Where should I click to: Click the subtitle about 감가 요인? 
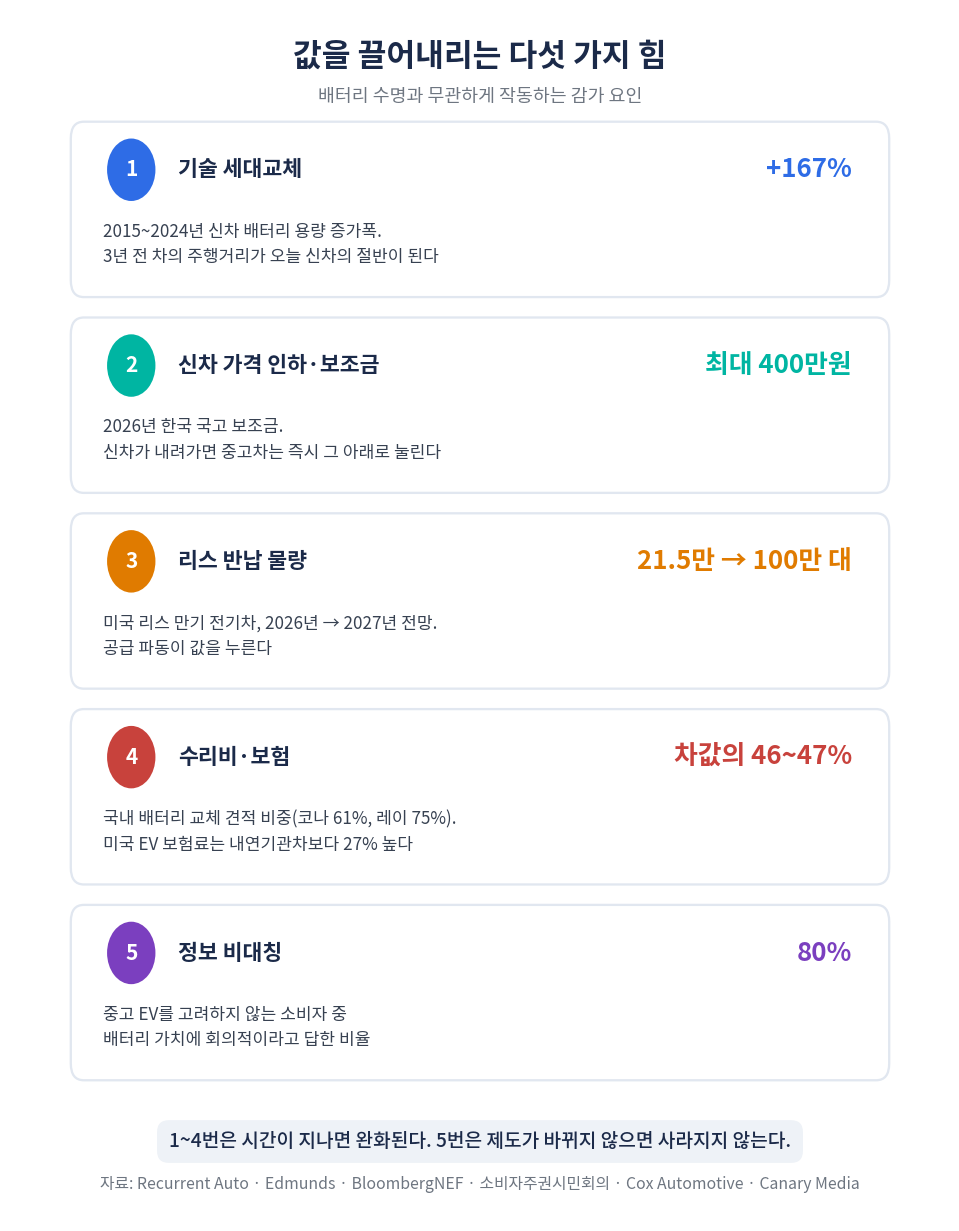[479, 96]
